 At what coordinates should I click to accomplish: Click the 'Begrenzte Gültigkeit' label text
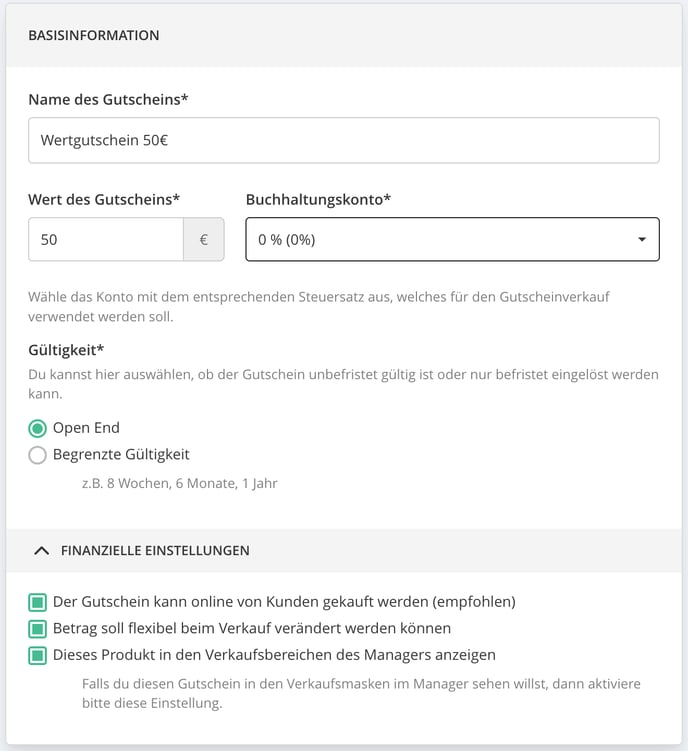[121, 455]
